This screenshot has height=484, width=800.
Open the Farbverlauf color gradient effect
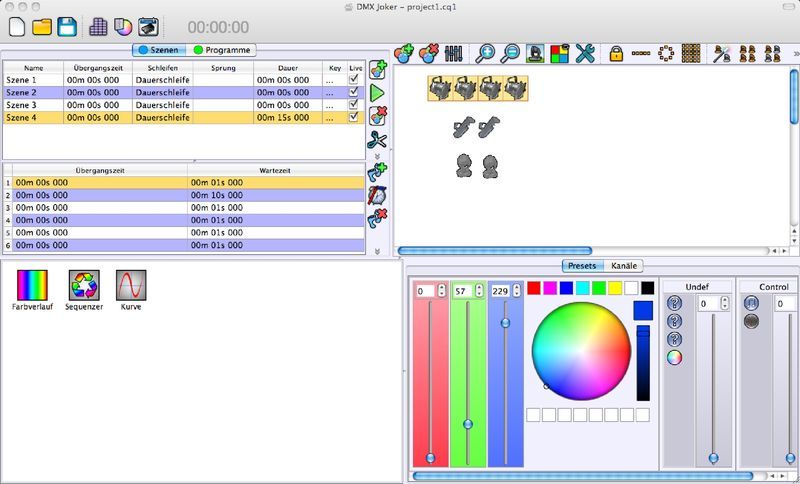[x=32, y=290]
